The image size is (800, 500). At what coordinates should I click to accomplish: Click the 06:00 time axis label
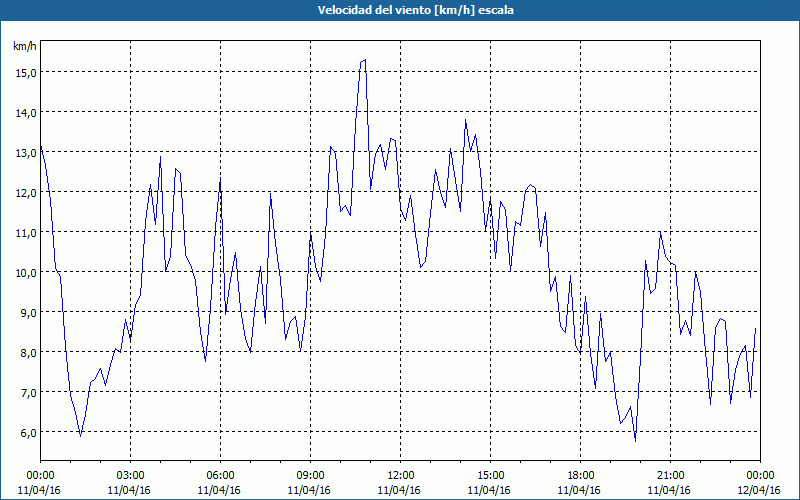coord(220,476)
